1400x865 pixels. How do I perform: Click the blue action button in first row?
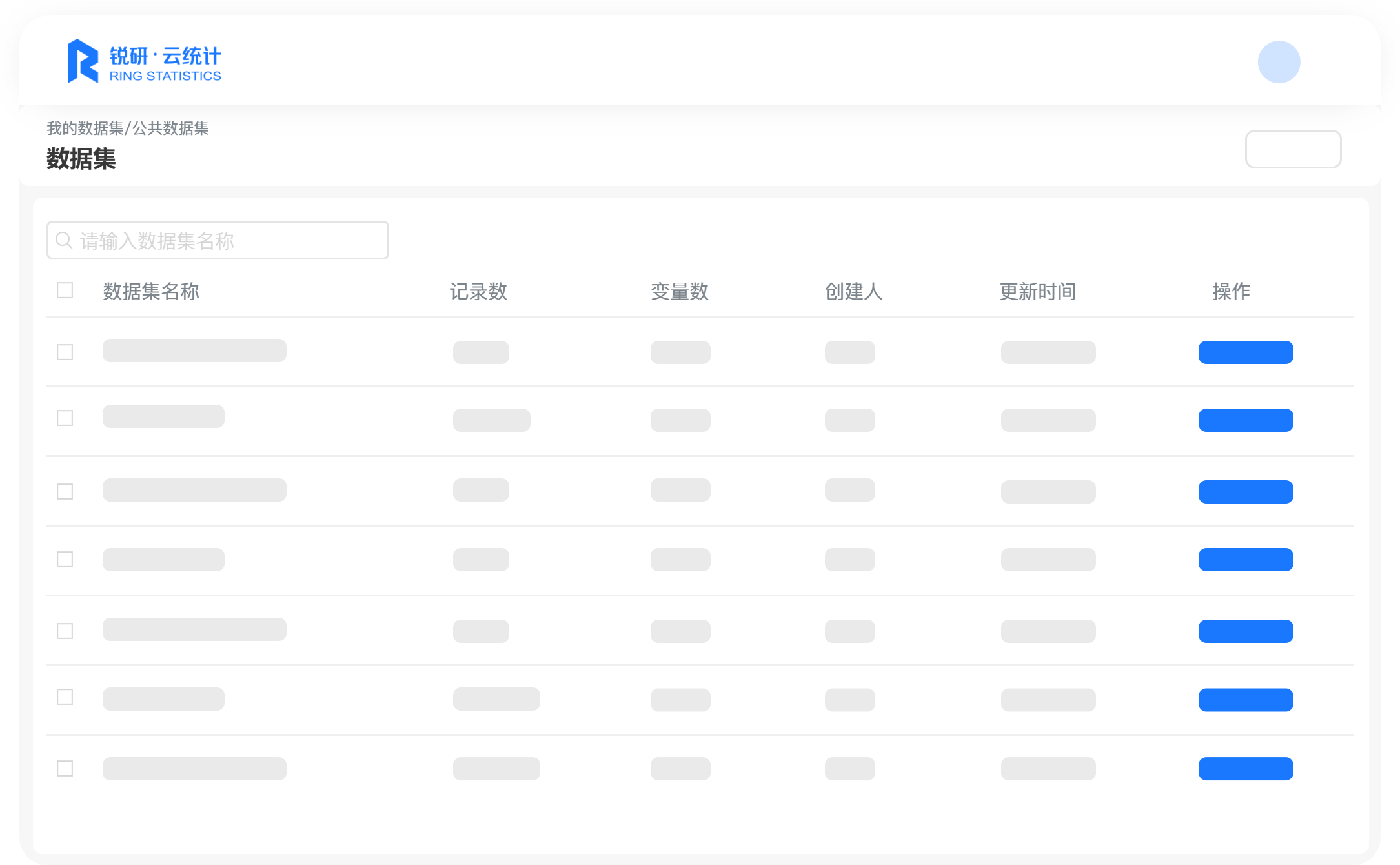tap(1245, 352)
